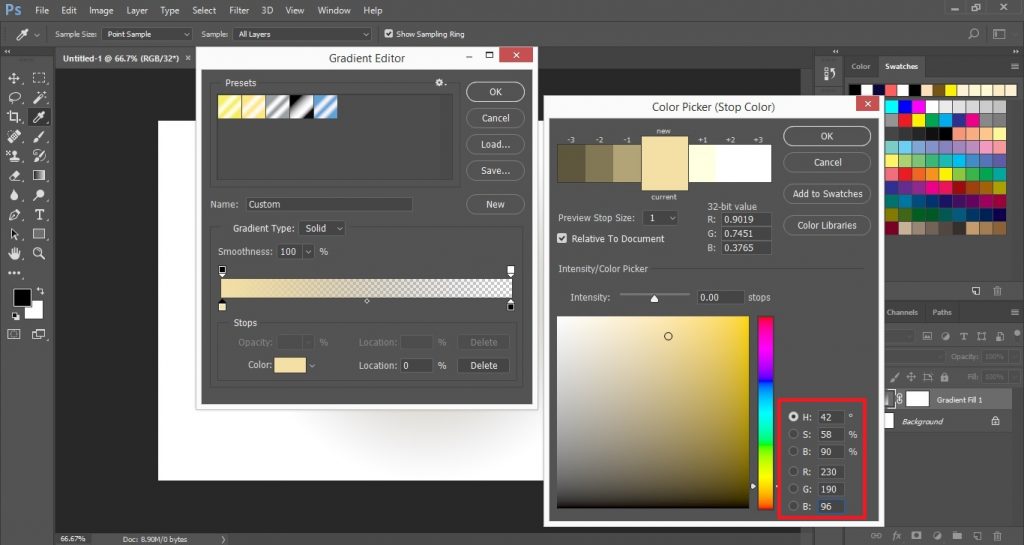Viewport: 1024px width, 545px height.
Task: Select the History Brush tool
Action: click(x=39, y=156)
